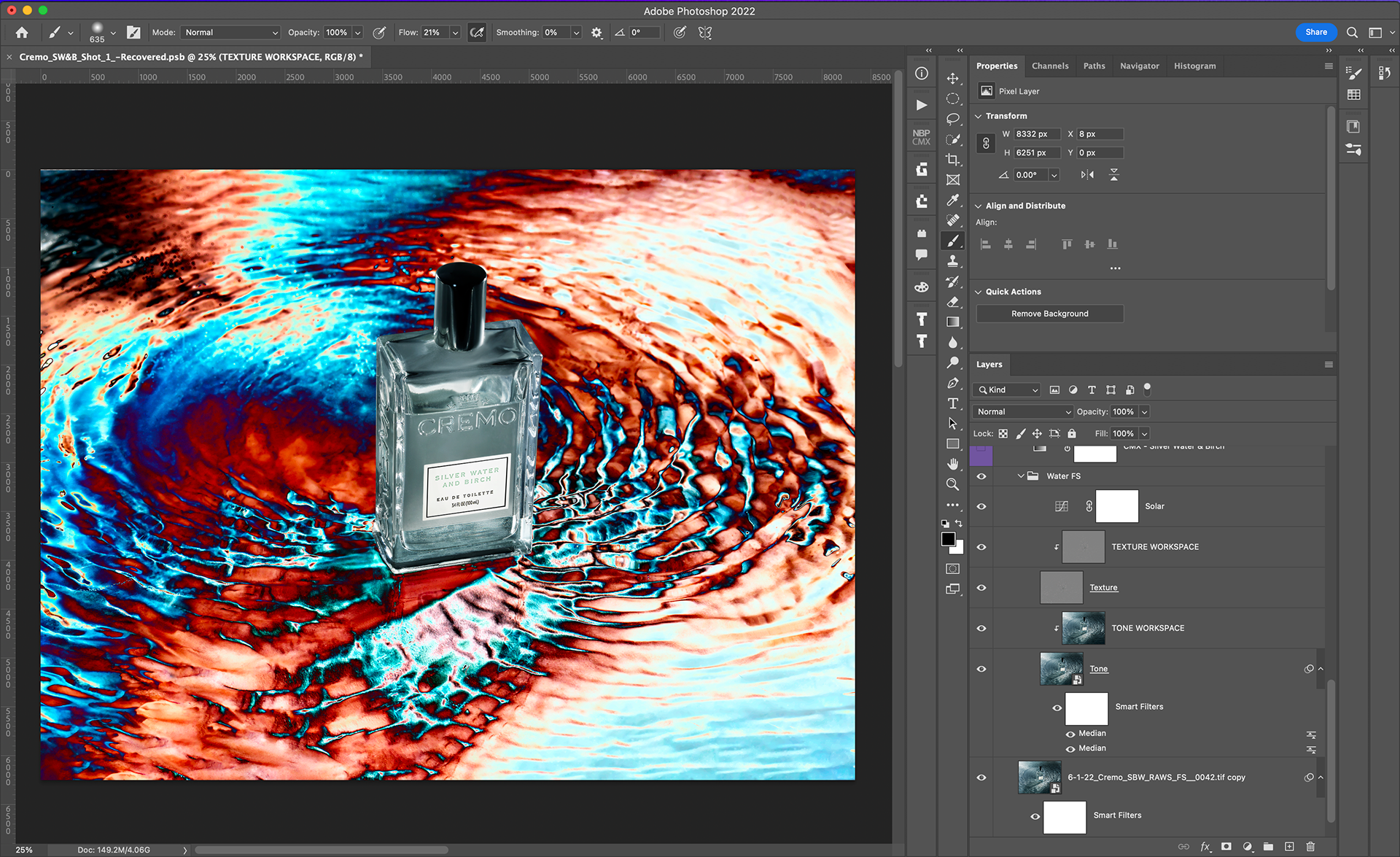Select the Hand tool

(952, 464)
